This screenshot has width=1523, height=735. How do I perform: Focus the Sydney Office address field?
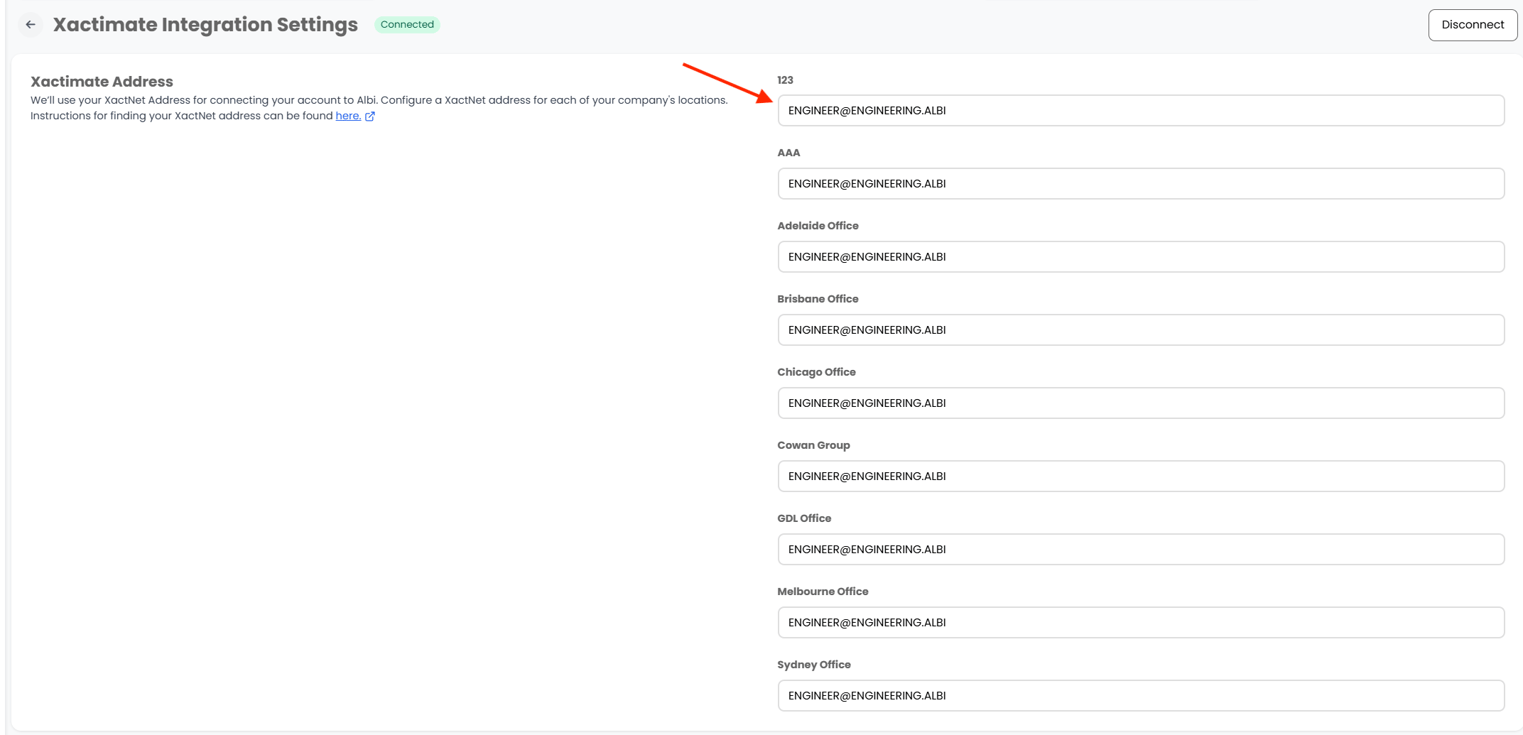click(x=1141, y=695)
